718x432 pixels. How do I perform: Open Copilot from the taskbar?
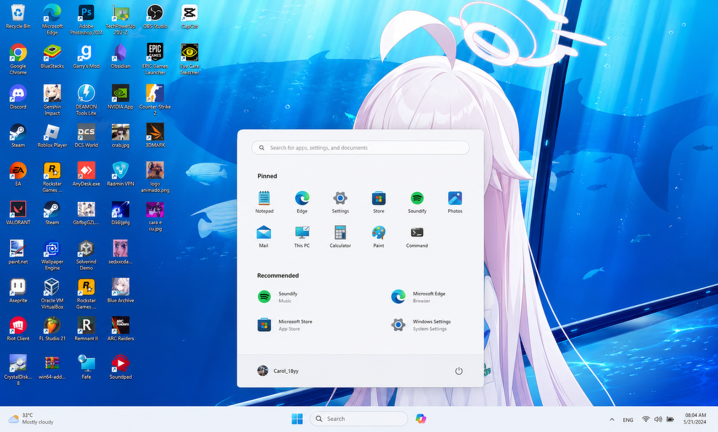(421, 419)
